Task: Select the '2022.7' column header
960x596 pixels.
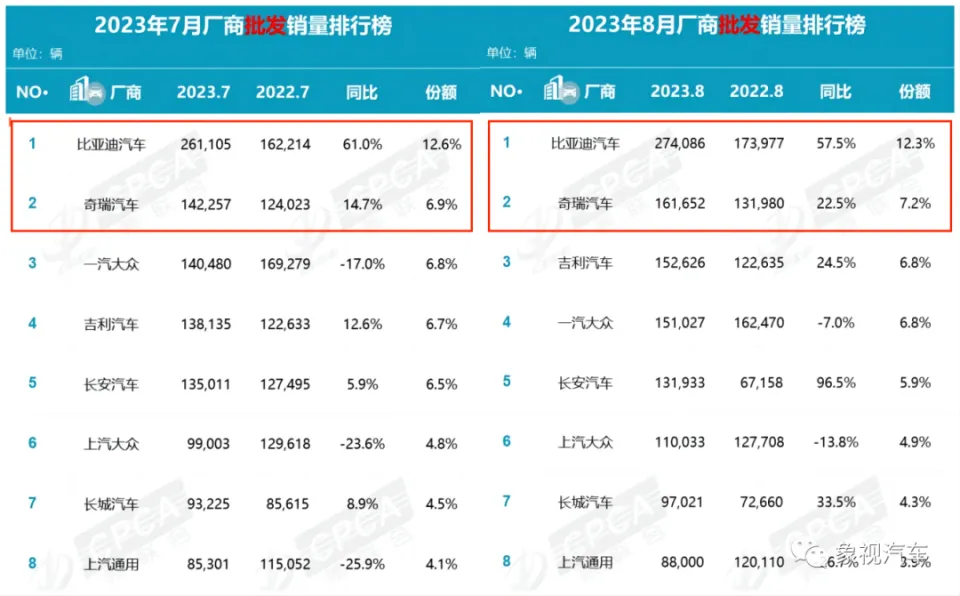Action: coord(283,92)
